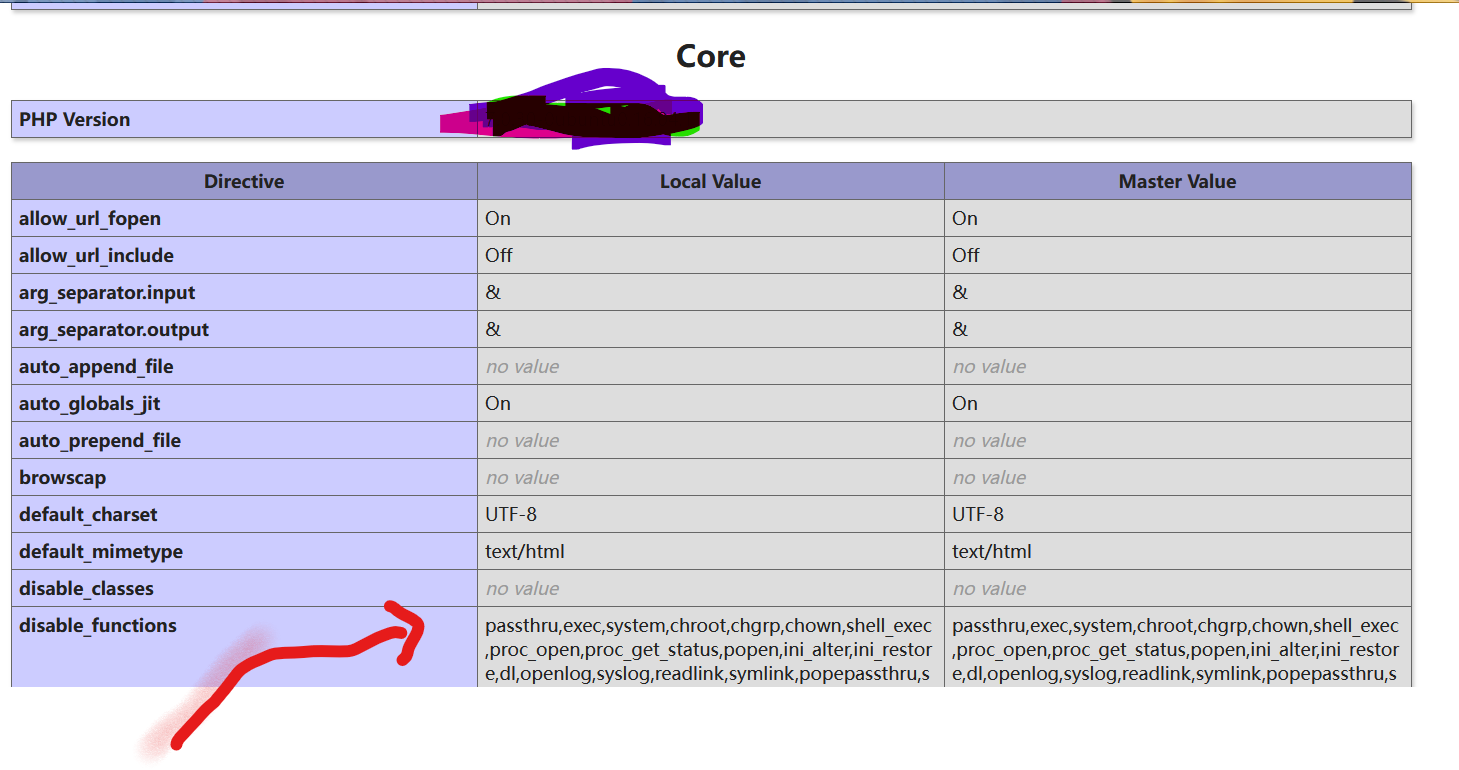
Task: Click disable_functions local value function list
Action: [x=709, y=650]
